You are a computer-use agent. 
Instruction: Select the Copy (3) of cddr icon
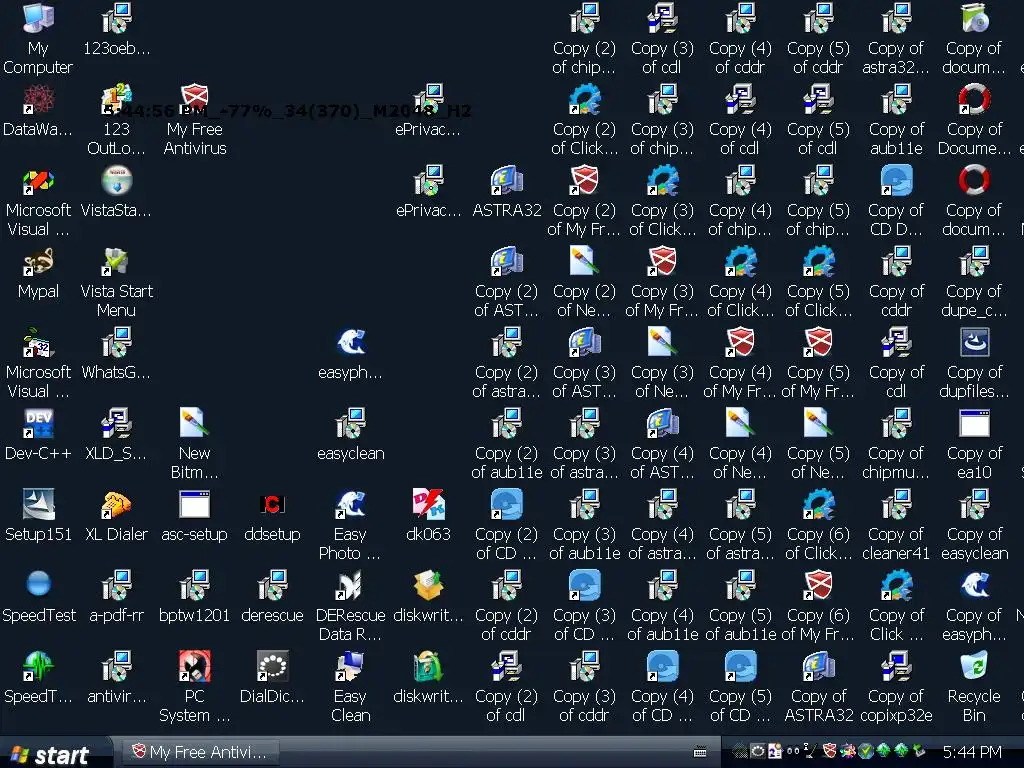pos(584,666)
